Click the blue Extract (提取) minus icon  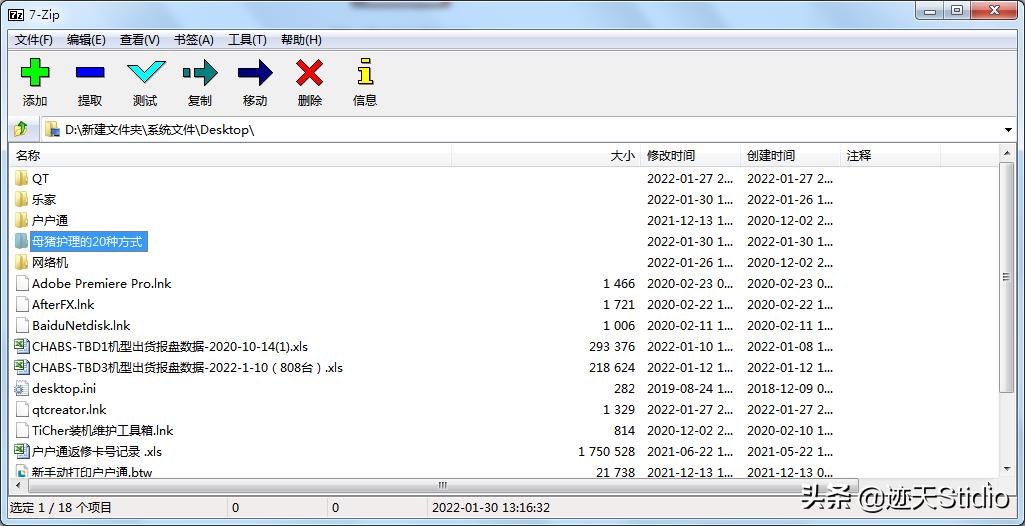pyautogui.click(x=90, y=72)
